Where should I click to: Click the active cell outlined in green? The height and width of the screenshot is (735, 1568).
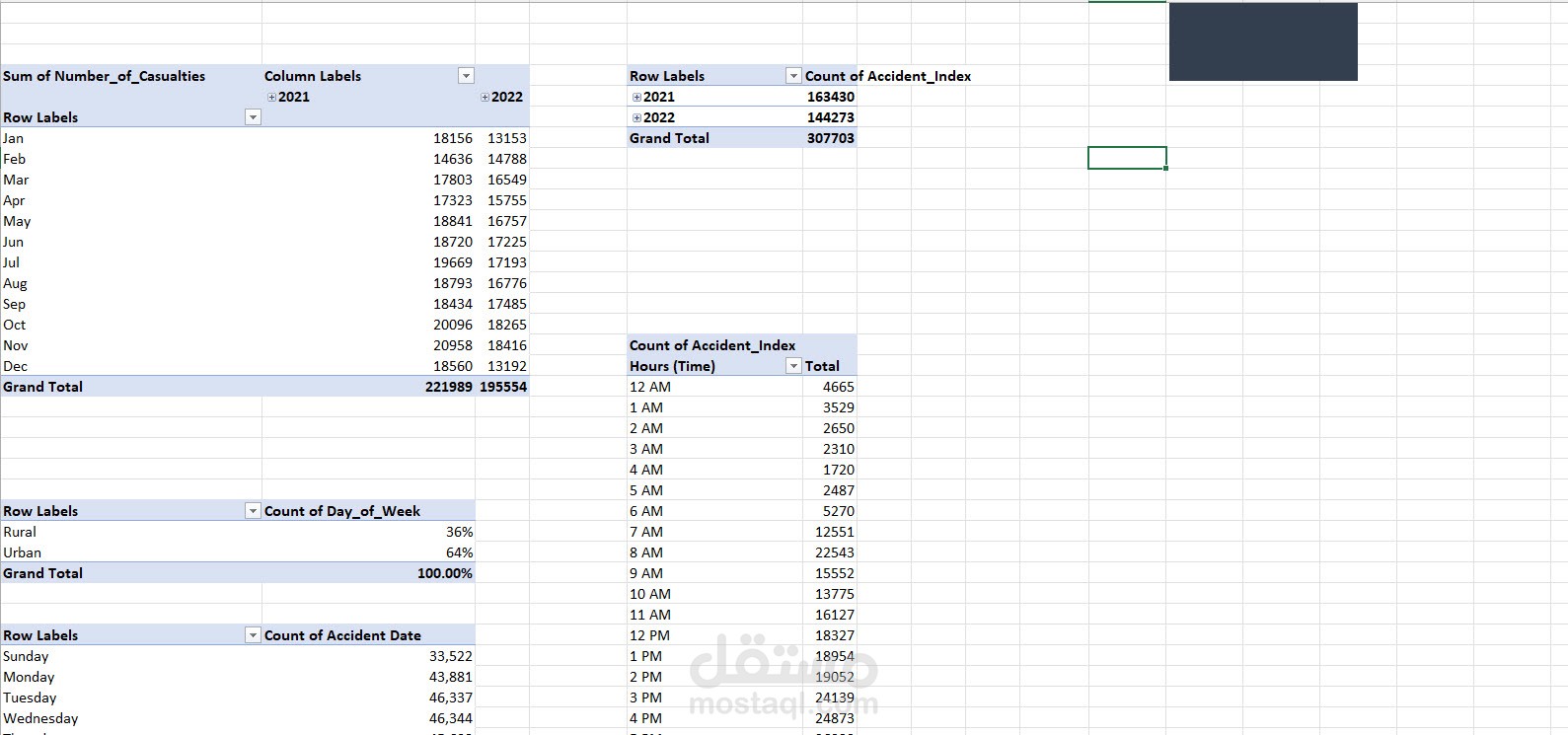click(1127, 158)
